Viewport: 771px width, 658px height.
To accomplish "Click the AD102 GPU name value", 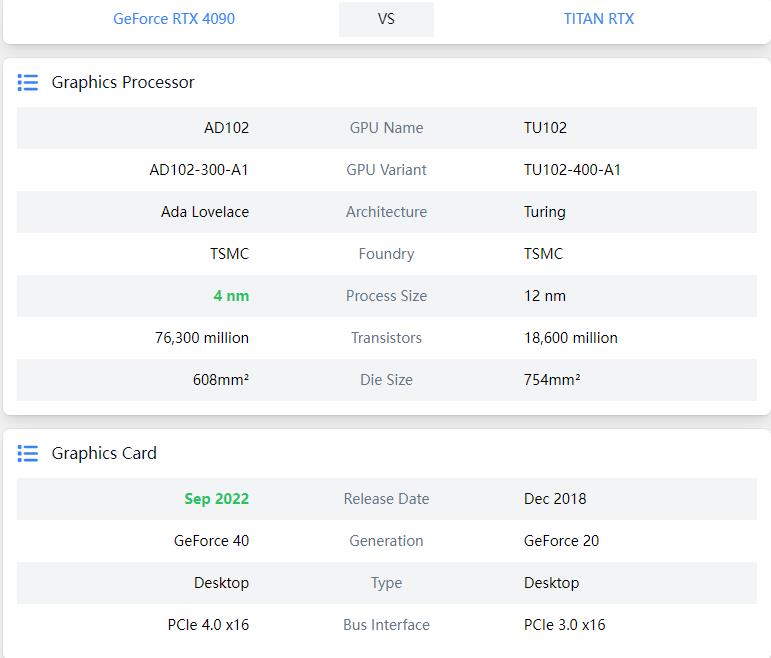I will click(226, 128).
